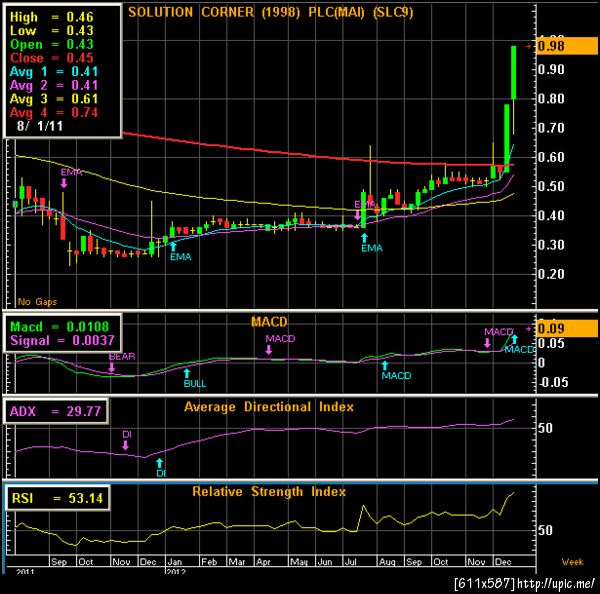Click the cyan EMA buy arrow in Jul 2012
600x594 pixels.
coord(364,238)
